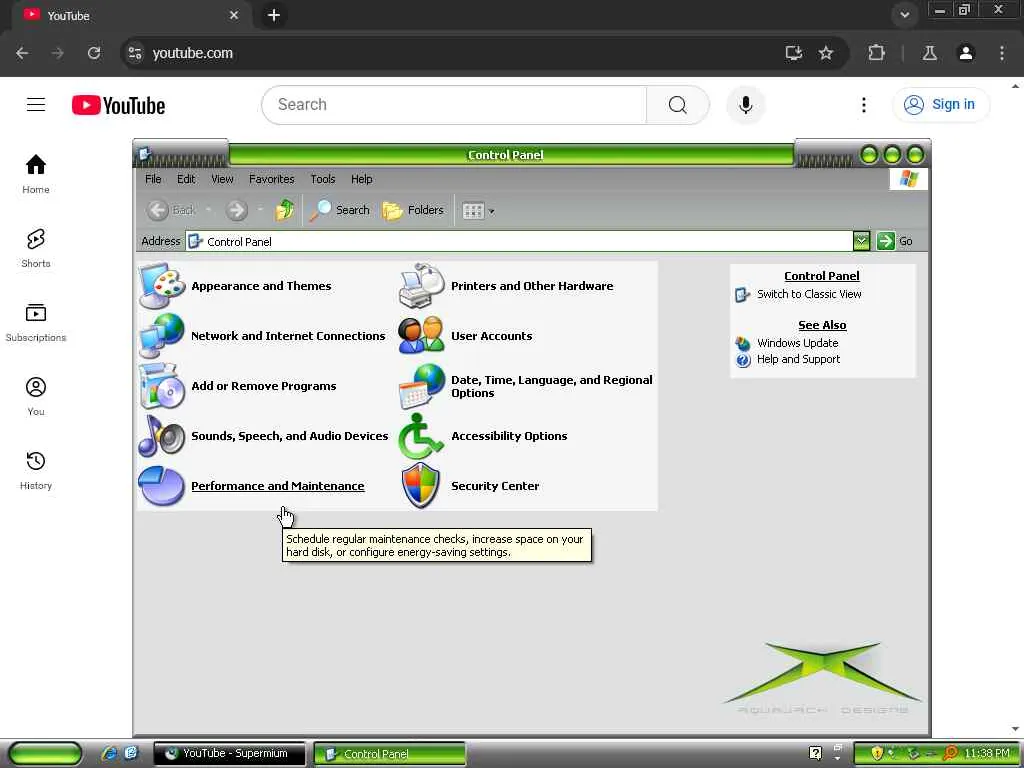This screenshot has height=768, width=1024.
Task: Open the browser three-dot menu
Action: pyautogui.click(x=1002, y=53)
